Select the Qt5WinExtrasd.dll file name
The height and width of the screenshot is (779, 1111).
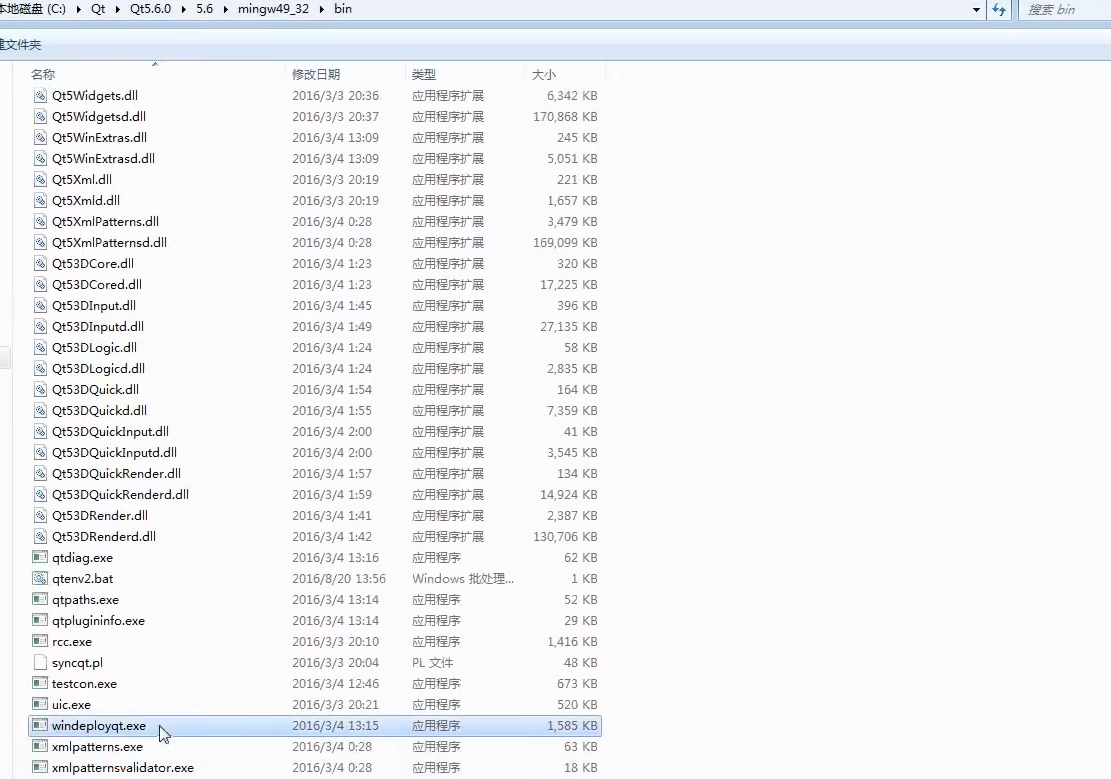(103, 159)
